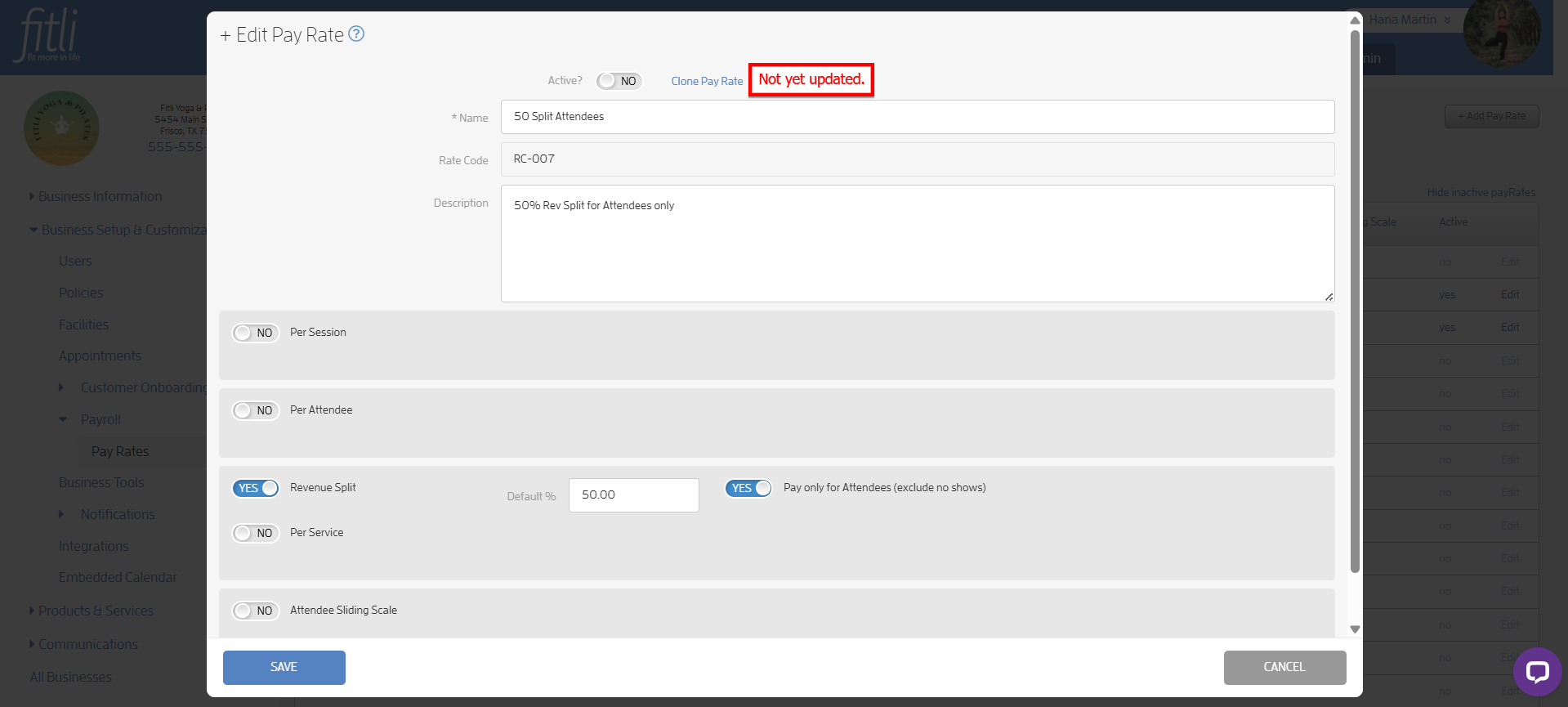Expand Communications in the sidebar

click(x=85, y=645)
